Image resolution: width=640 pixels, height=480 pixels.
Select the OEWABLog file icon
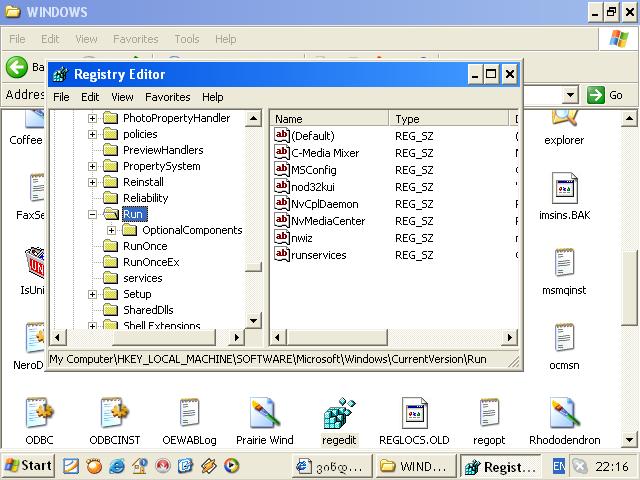189,413
